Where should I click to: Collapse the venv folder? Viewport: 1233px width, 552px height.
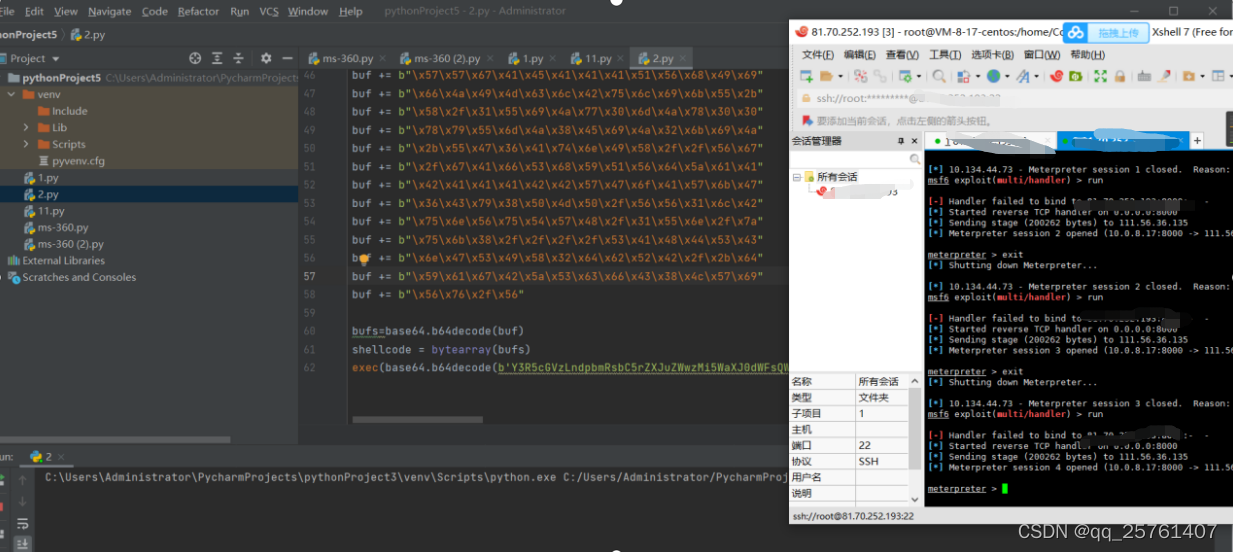tap(10, 94)
